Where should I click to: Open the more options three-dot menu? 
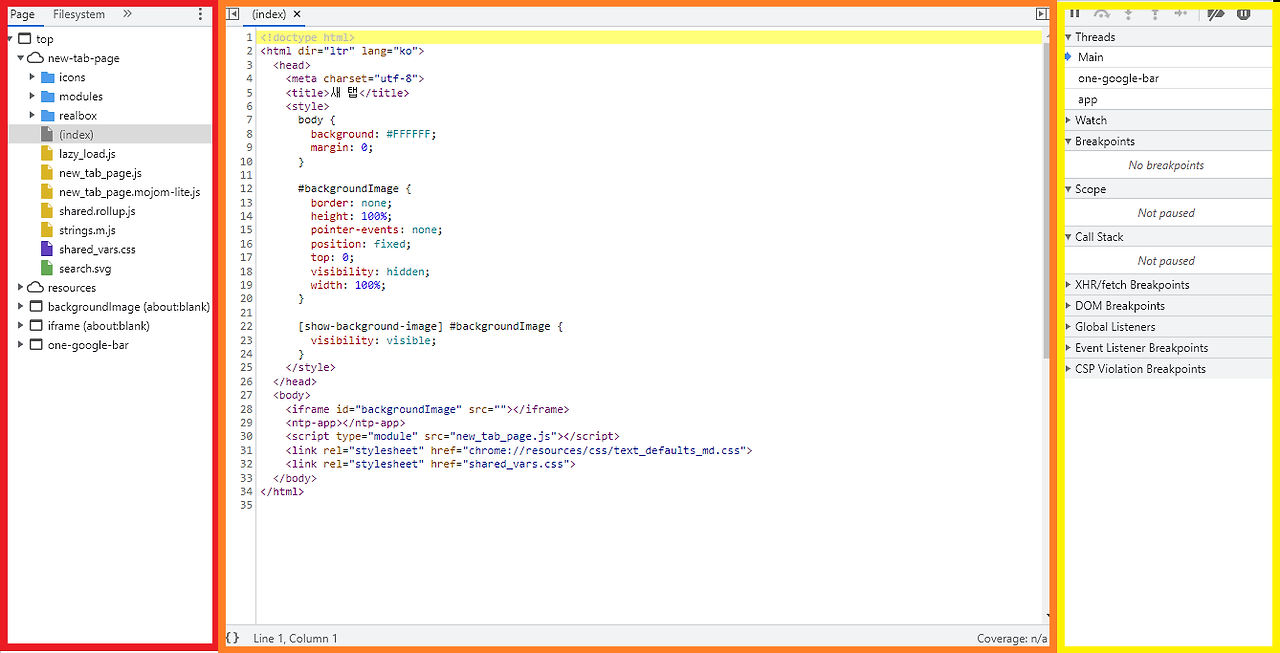pyautogui.click(x=199, y=12)
